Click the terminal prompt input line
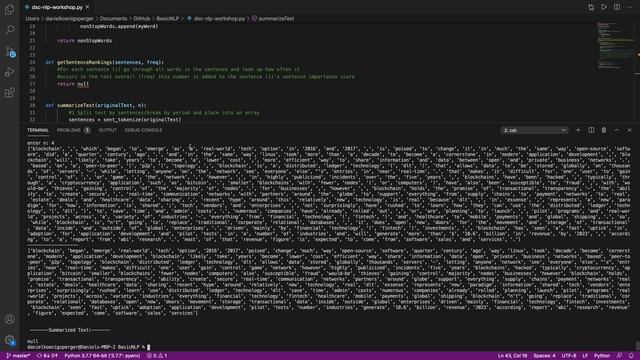640x360 pixels. click(x=89, y=347)
